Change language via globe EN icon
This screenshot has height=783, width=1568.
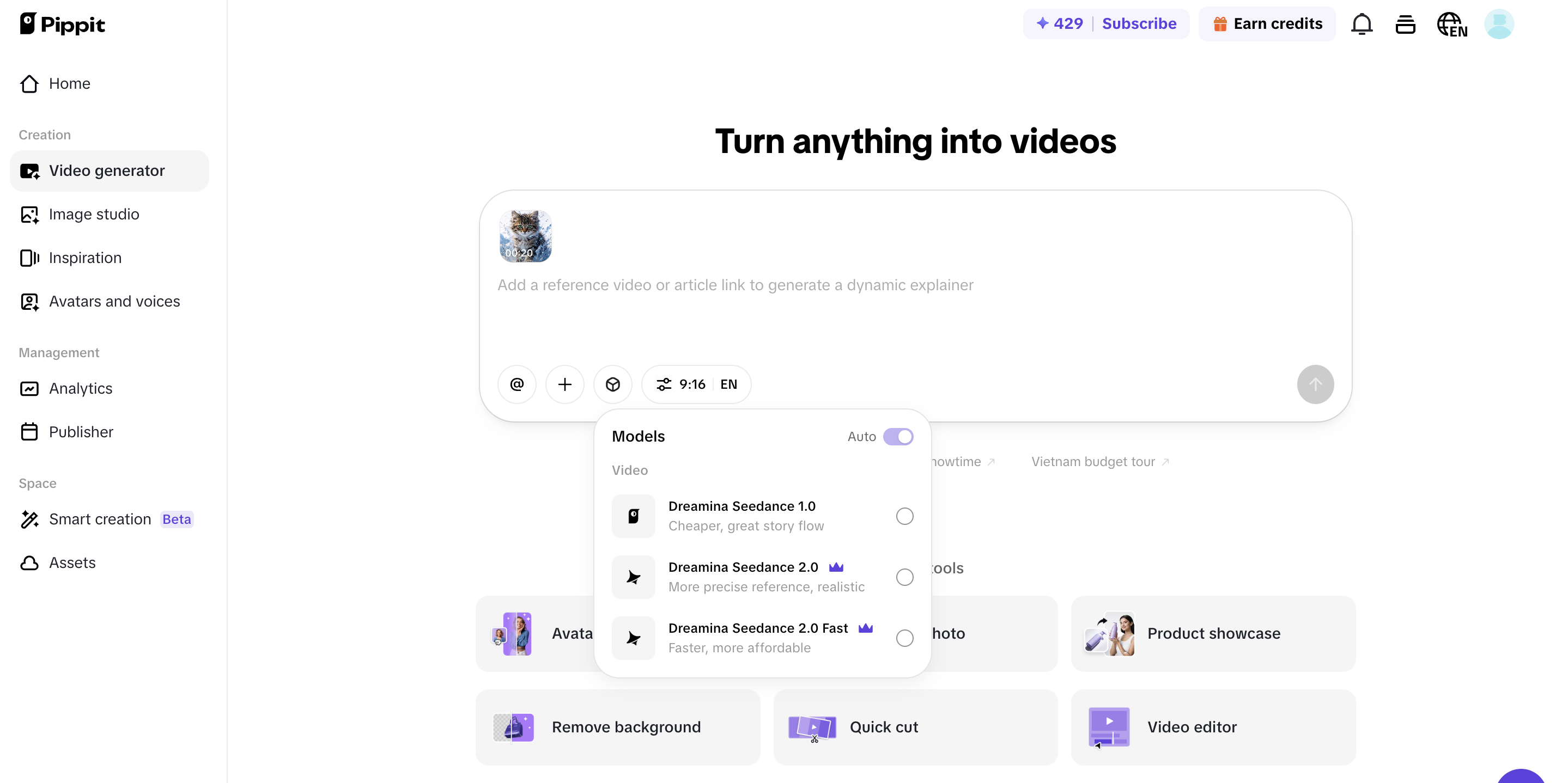[x=1452, y=25]
